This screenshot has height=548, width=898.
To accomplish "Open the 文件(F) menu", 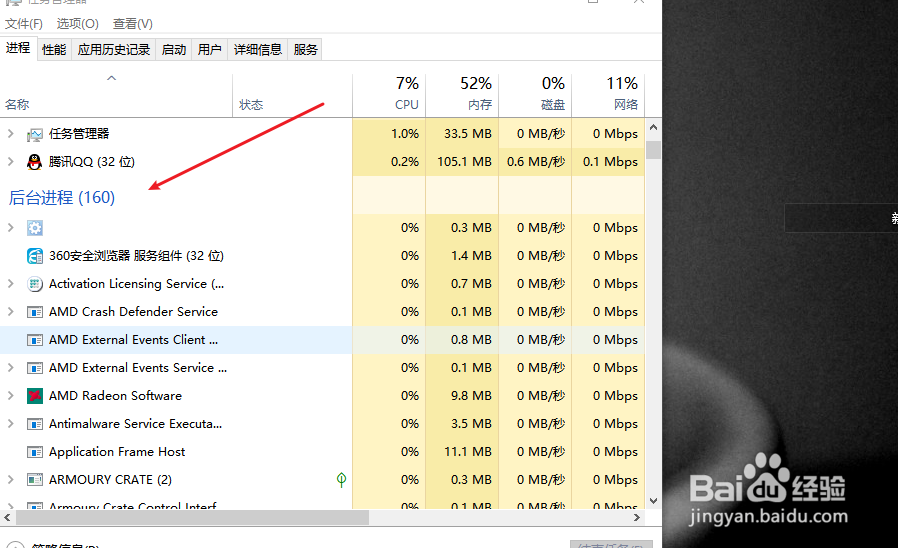I will [x=24, y=24].
